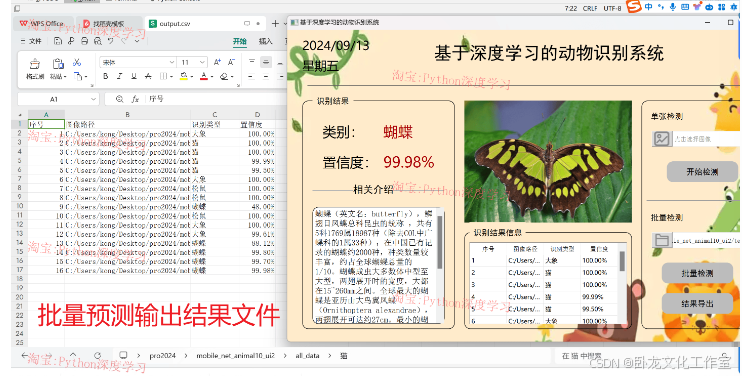Toggle the 中 Chinese input mode indicator

pos(648,7)
